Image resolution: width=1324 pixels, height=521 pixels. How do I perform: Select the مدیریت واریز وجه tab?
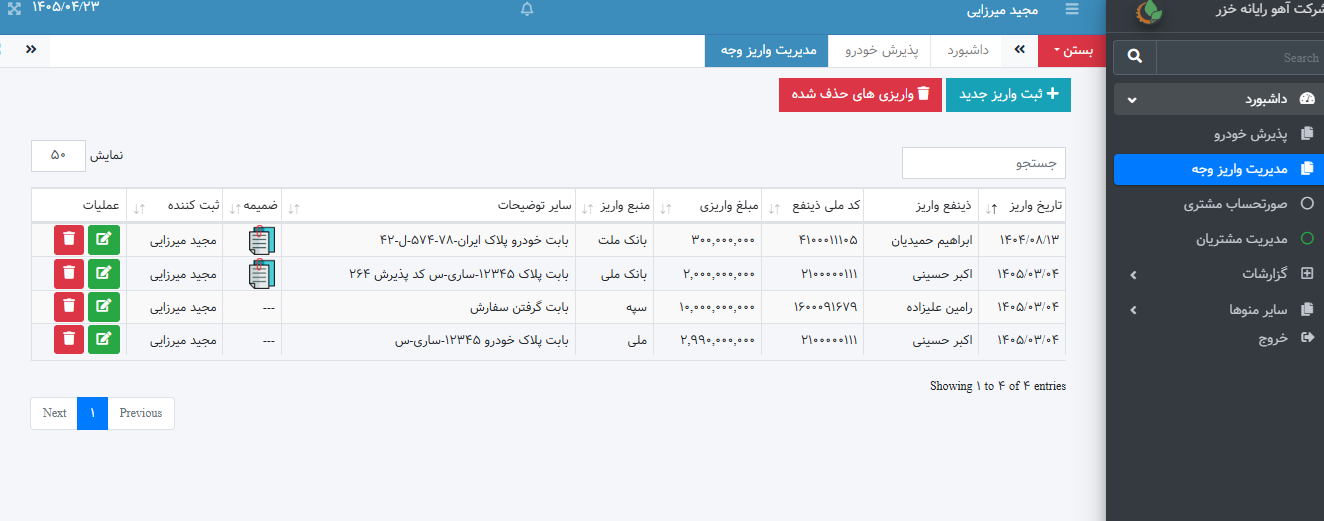point(767,50)
